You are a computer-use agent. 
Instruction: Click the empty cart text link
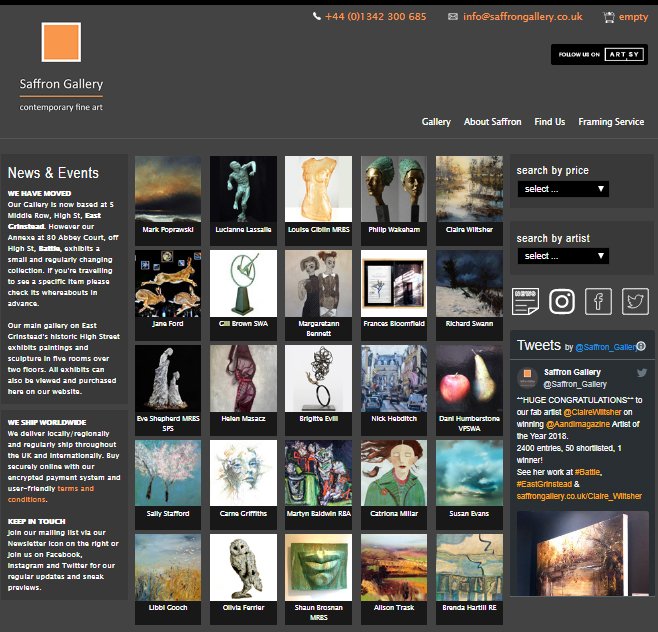[x=633, y=17]
